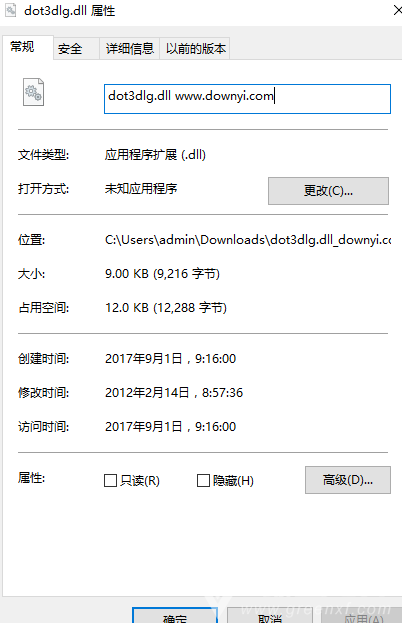Enable the 只读(R) checkbox

tap(110, 480)
